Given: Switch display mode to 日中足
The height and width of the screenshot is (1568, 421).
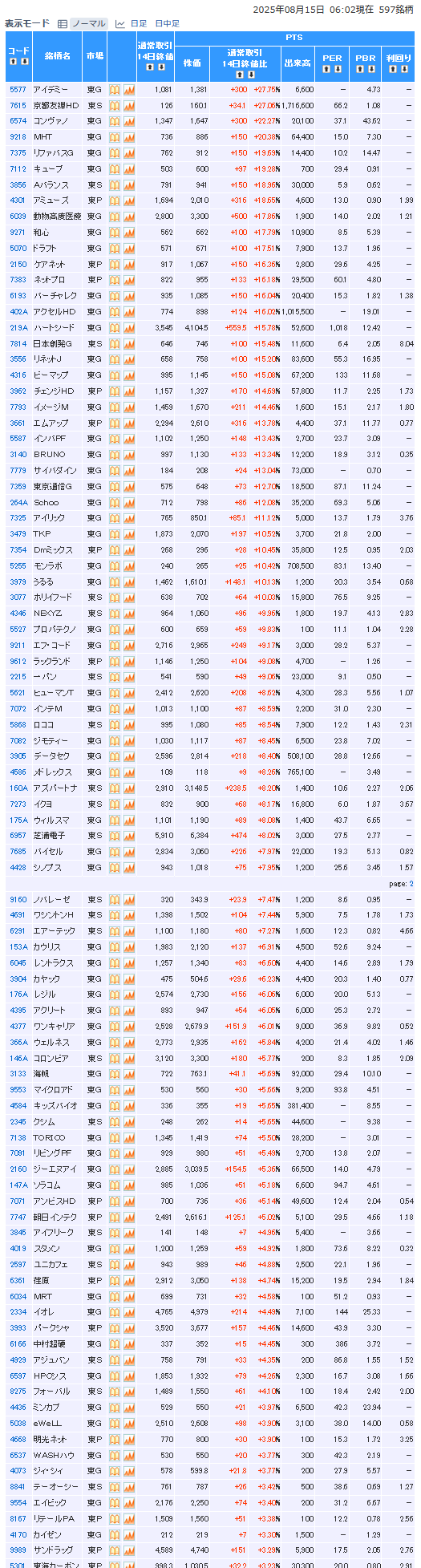Looking at the screenshot, I should coord(167,24).
